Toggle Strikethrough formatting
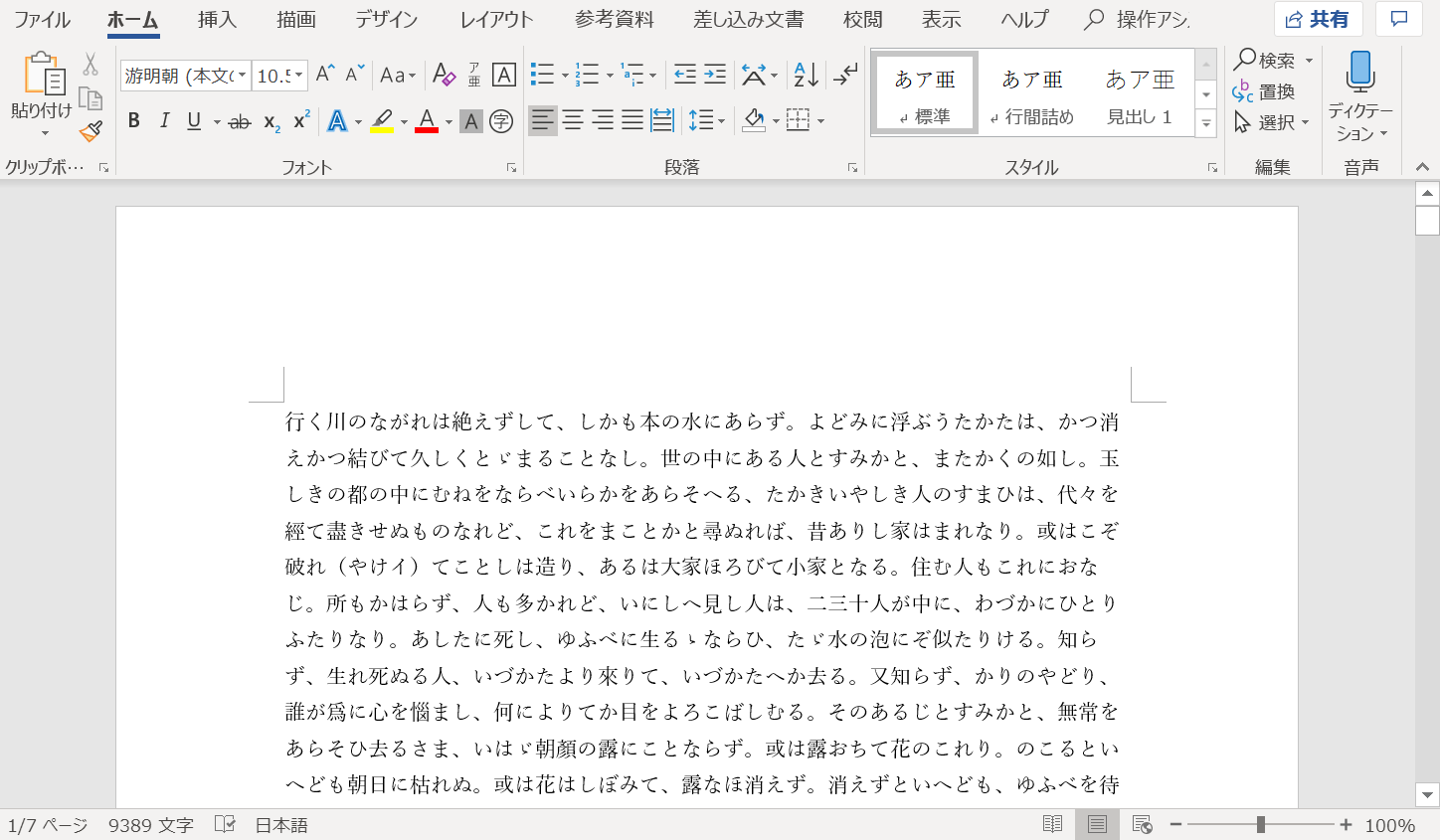The image size is (1440, 840). 240,121
